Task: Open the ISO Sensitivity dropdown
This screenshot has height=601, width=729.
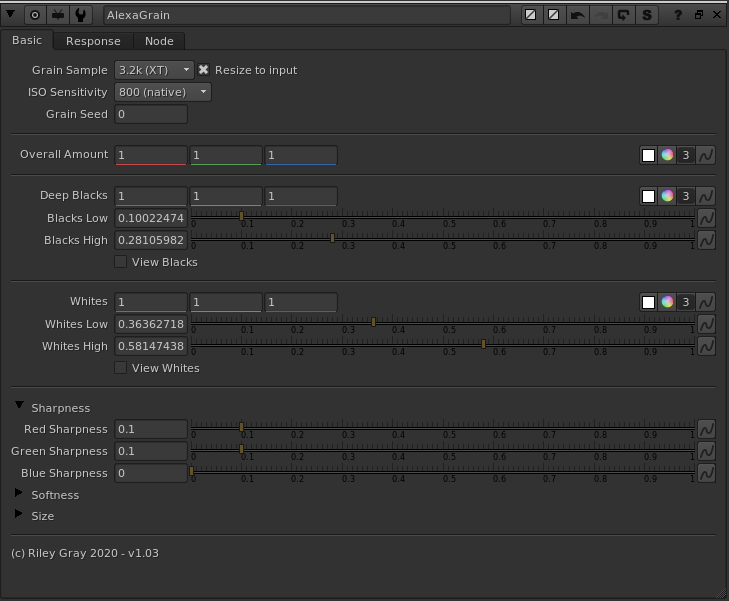Action: [x=162, y=92]
